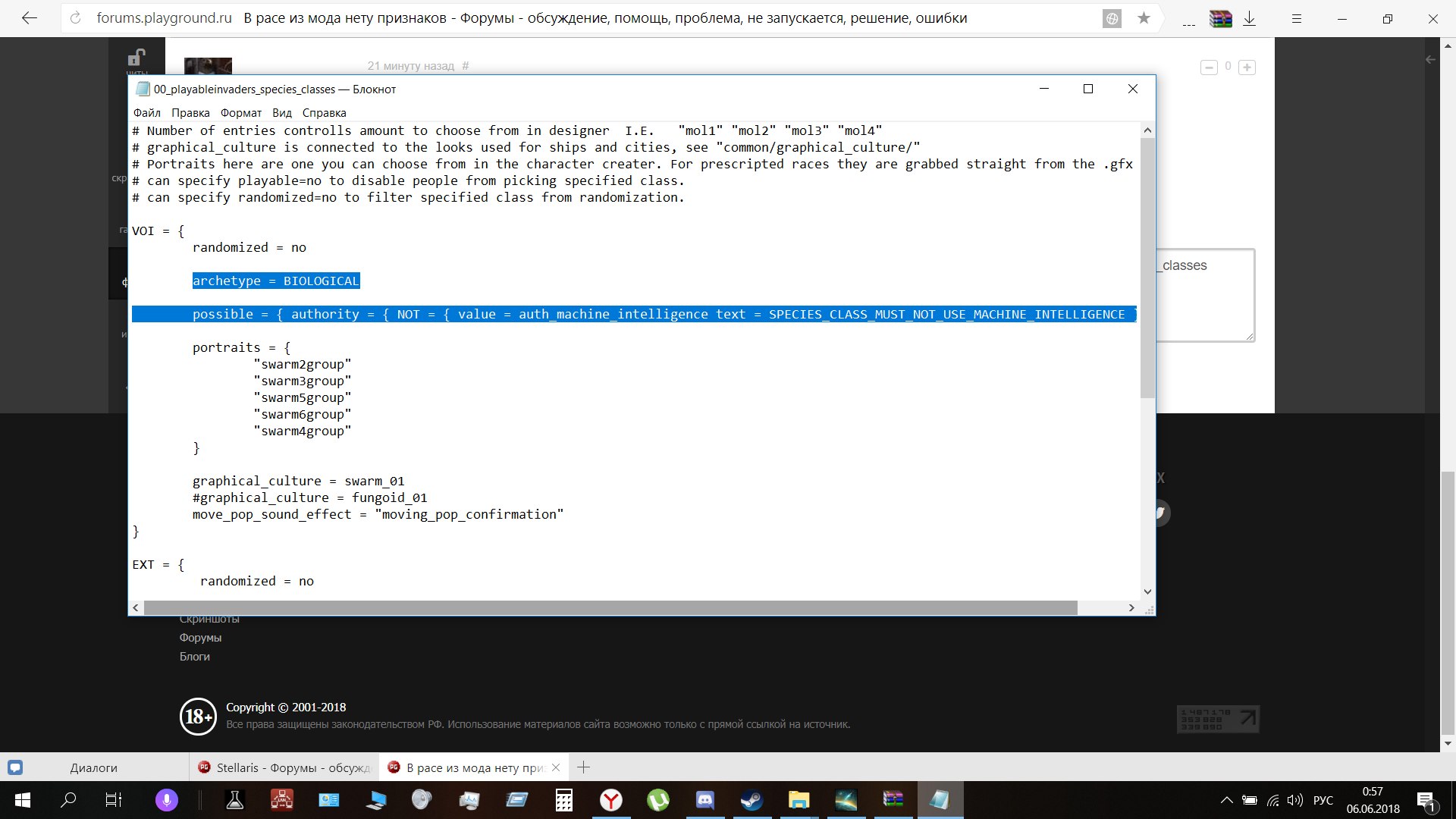The image size is (1456, 819).
Task: Open a new browser tab
Action: pos(583,767)
